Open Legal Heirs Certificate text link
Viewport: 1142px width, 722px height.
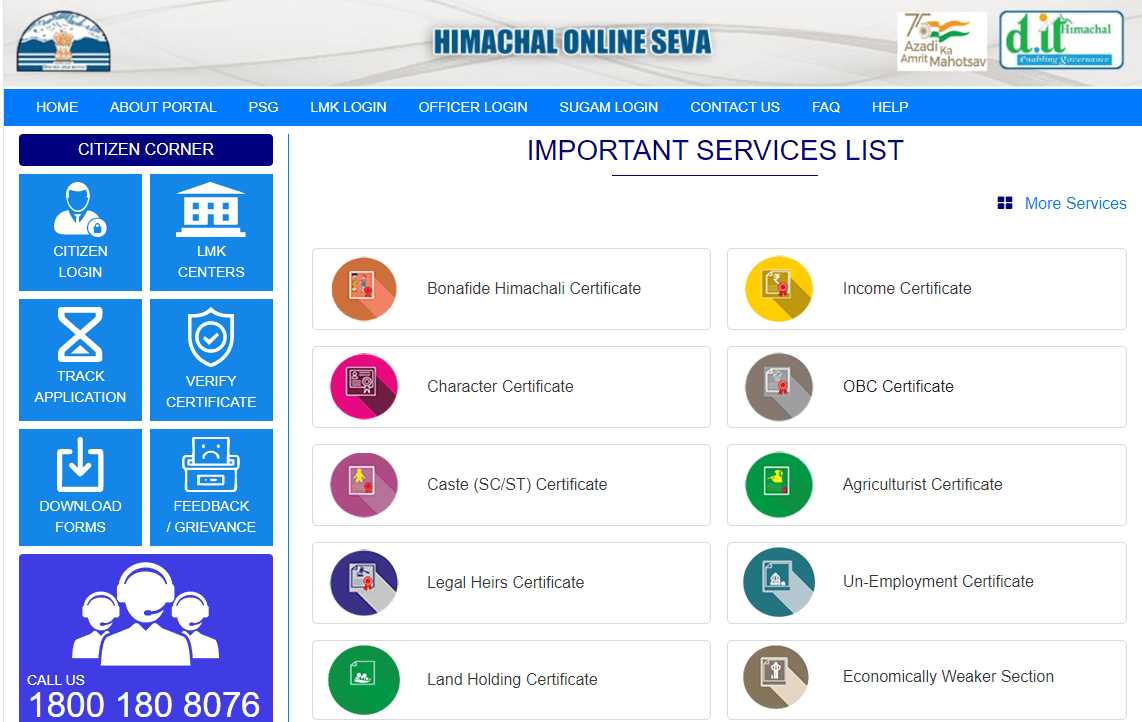click(505, 582)
